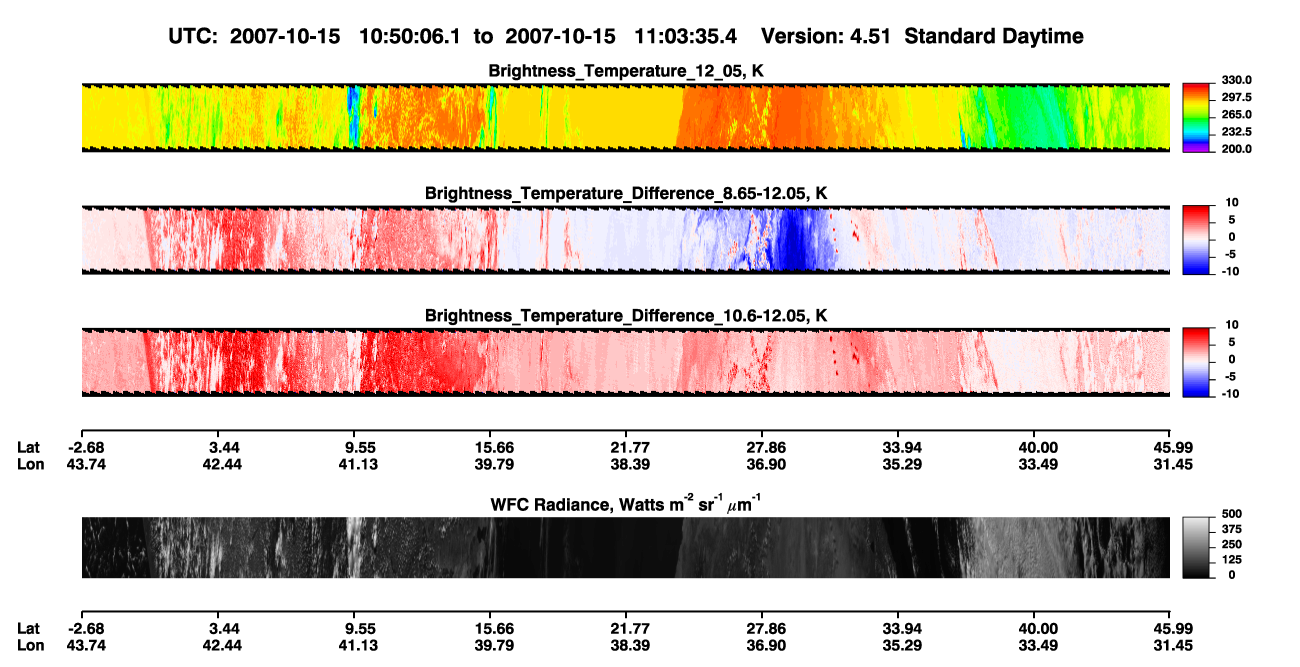
Task: Click the 'Brightness_Temperature_12_05, K' panel title
Action: 627,70
